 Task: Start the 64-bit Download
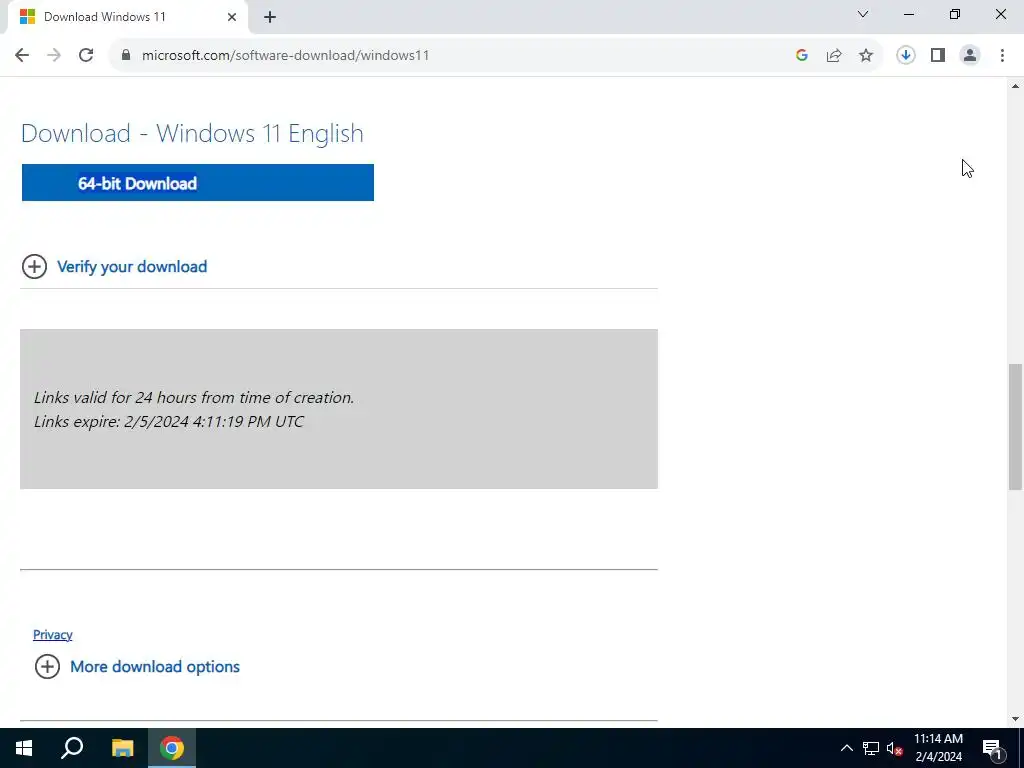point(198,183)
